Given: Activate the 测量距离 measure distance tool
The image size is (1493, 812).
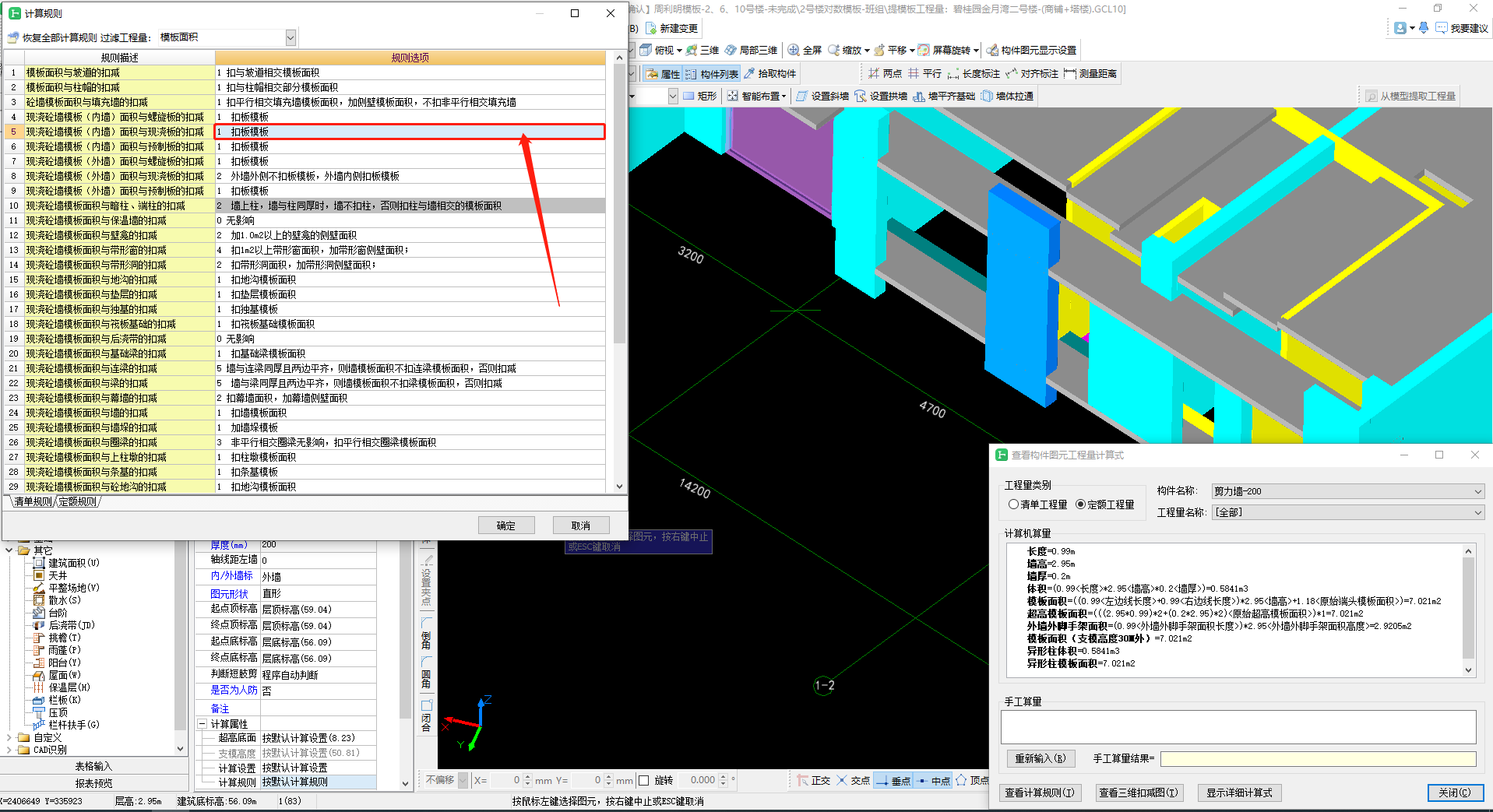Looking at the screenshot, I should (1090, 73).
